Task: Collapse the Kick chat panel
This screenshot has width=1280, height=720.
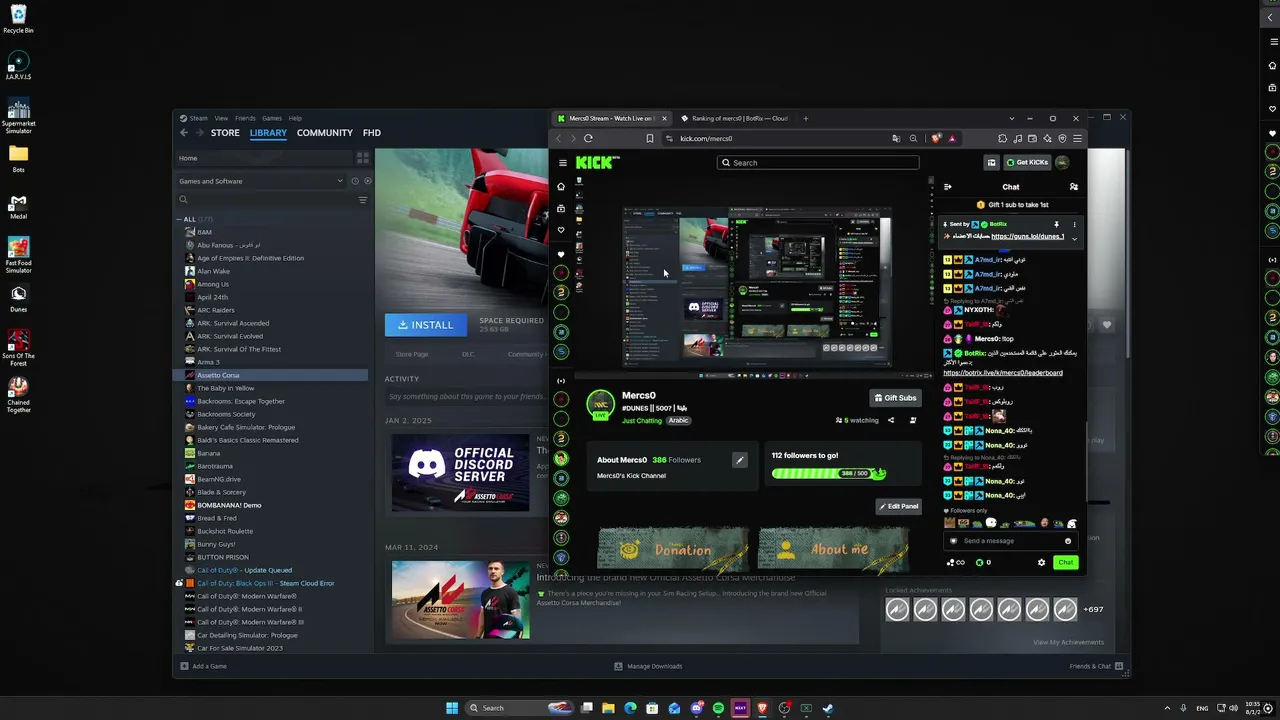Action: tap(948, 187)
